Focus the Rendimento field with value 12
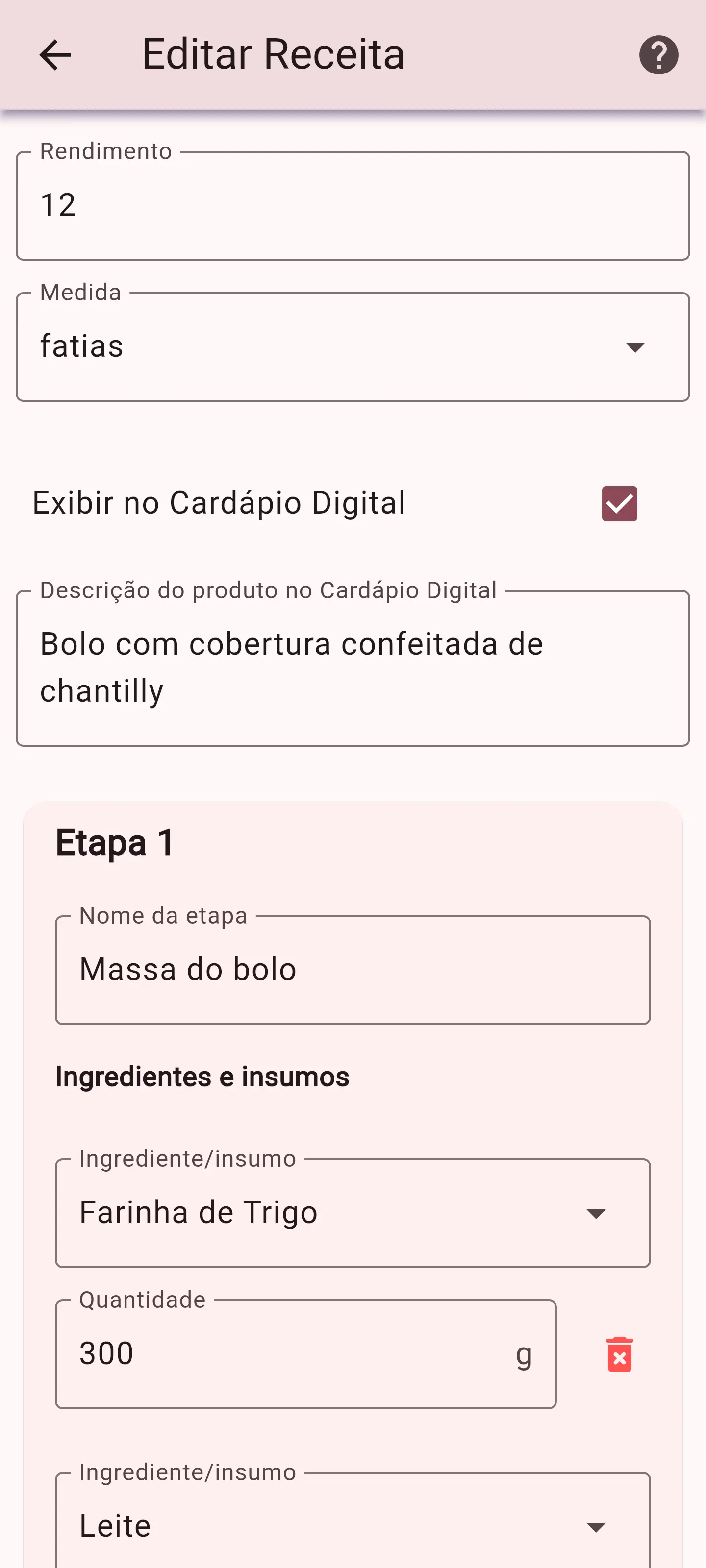 353,206
